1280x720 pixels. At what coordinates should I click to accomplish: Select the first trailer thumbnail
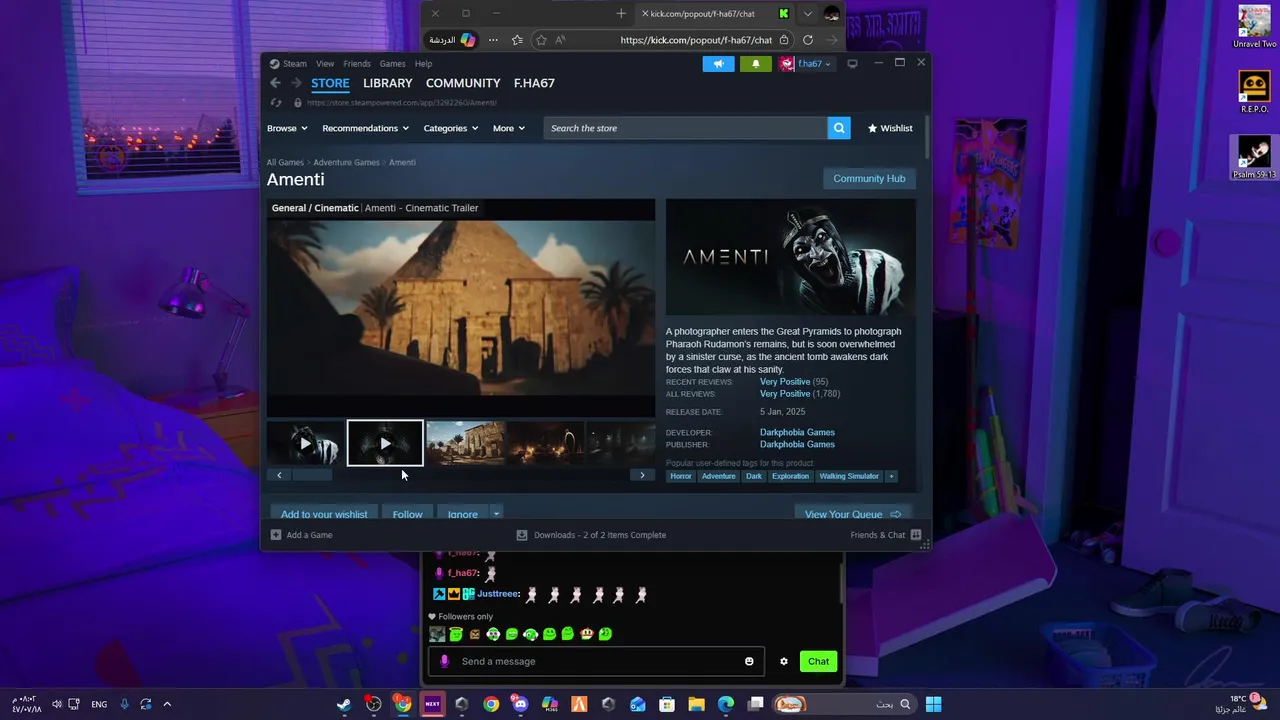point(305,443)
